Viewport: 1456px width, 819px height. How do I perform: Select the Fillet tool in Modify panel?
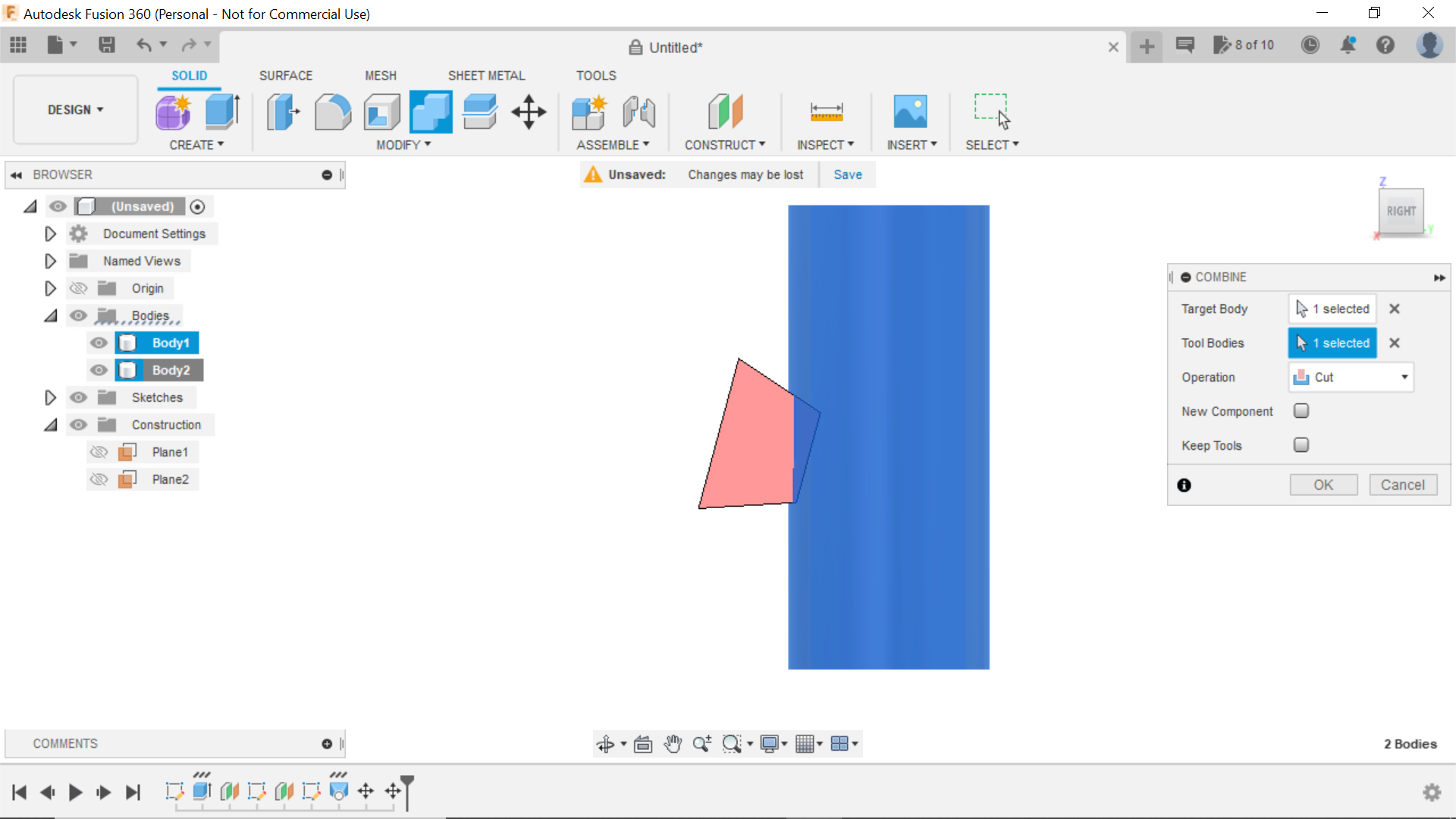[333, 111]
